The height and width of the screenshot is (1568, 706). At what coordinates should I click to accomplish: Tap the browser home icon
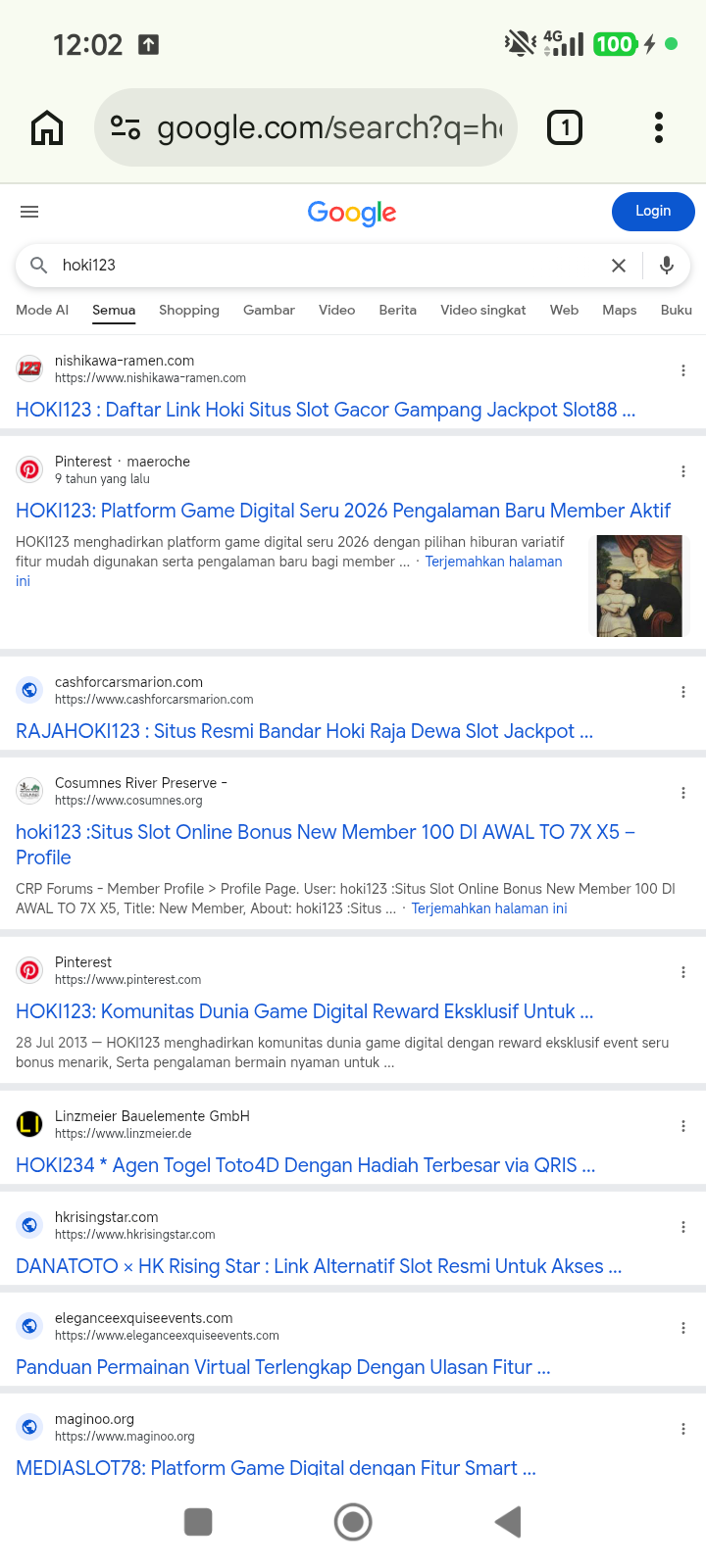coord(47,127)
